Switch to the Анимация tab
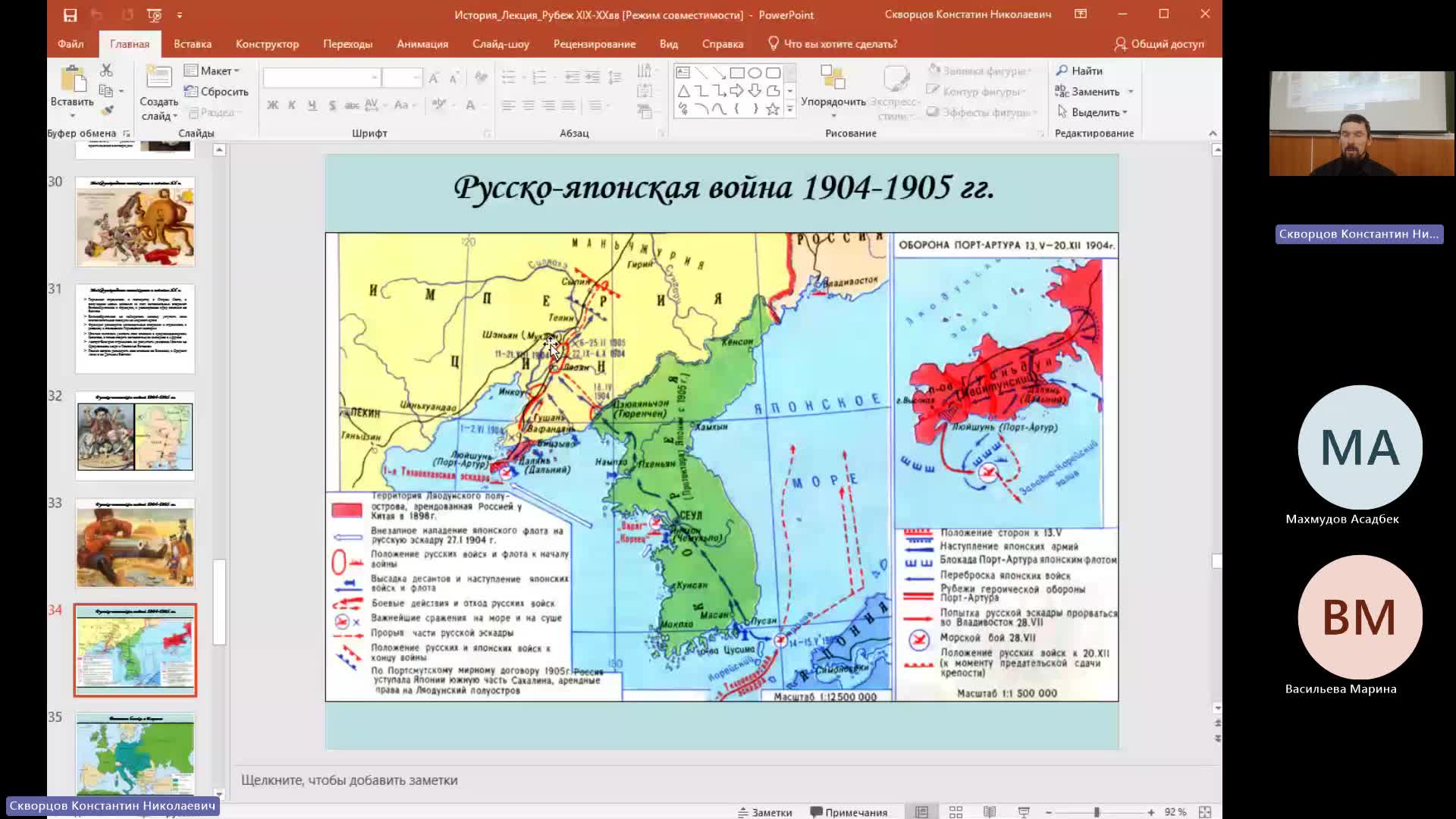 click(x=422, y=44)
